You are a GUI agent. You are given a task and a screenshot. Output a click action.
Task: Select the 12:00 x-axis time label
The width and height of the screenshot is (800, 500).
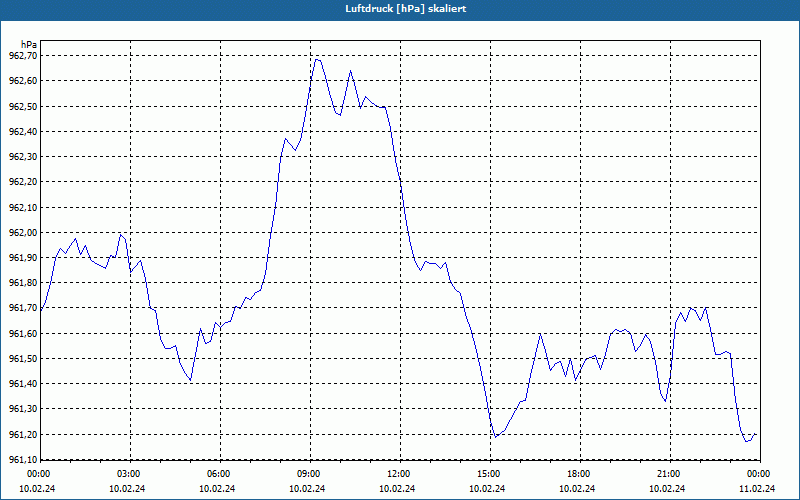(x=400, y=474)
